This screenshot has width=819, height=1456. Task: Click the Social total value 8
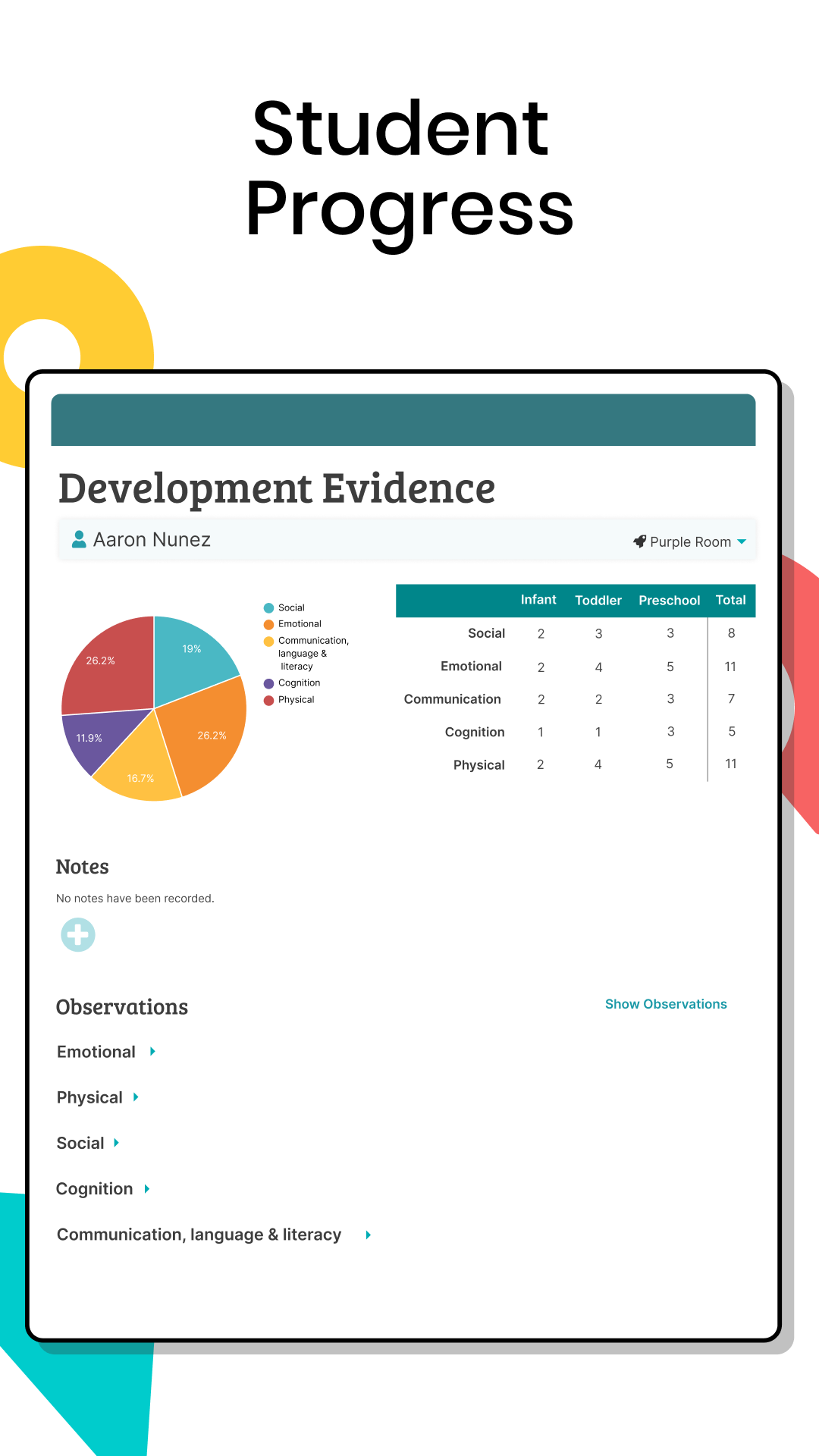731,633
